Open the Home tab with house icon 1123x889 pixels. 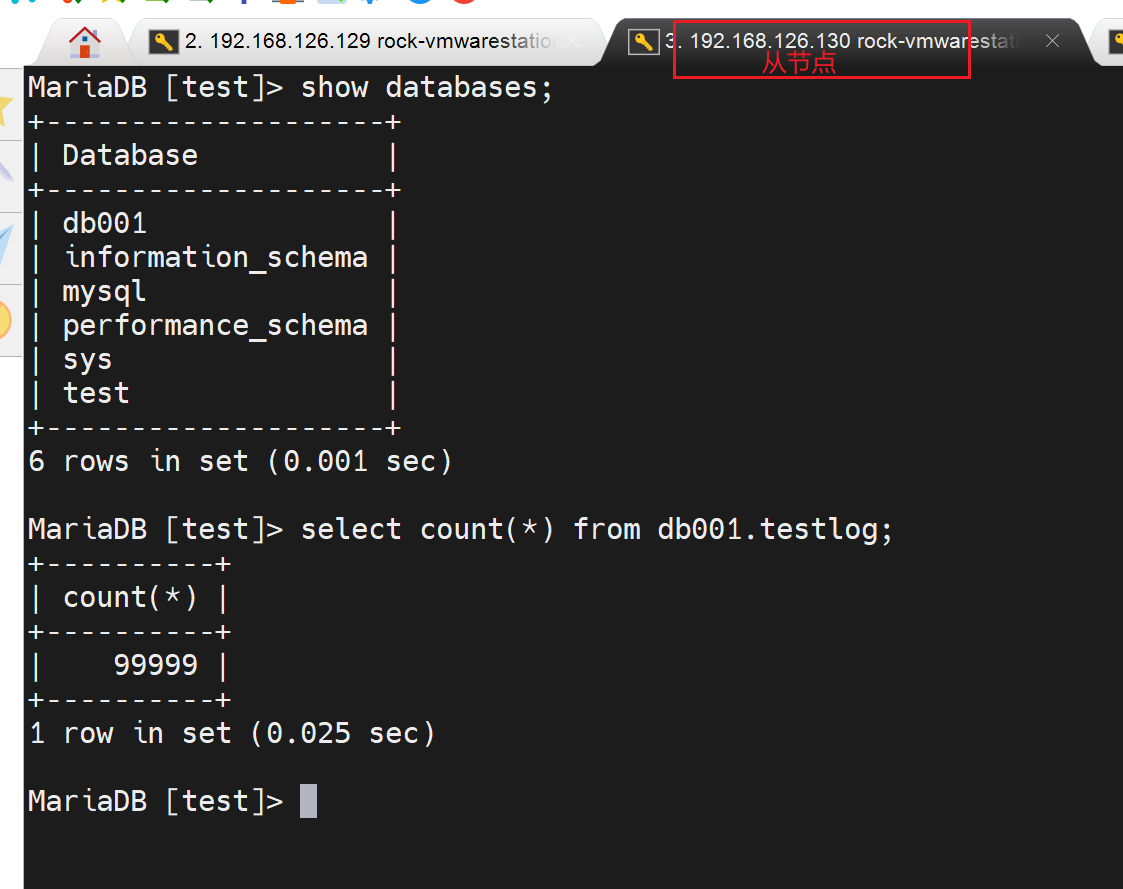[85, 42]
